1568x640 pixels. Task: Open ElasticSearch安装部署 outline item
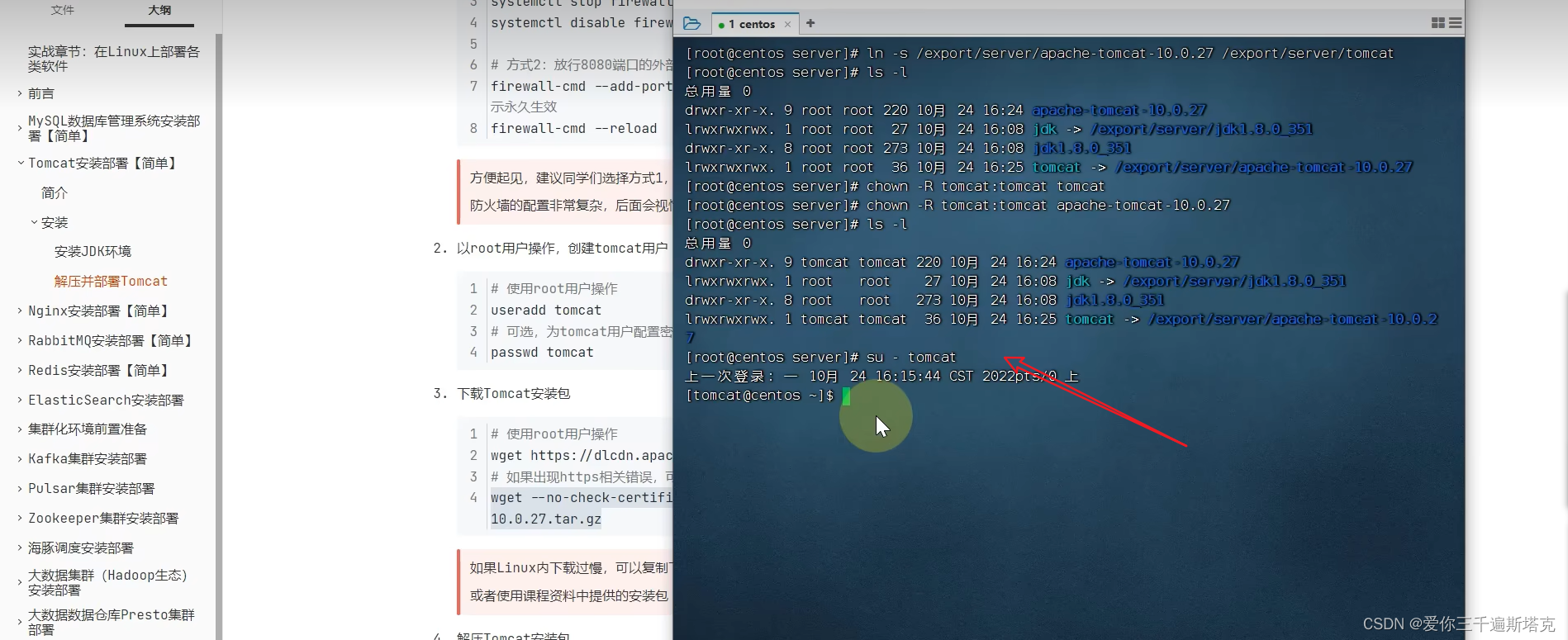[106, 400]
